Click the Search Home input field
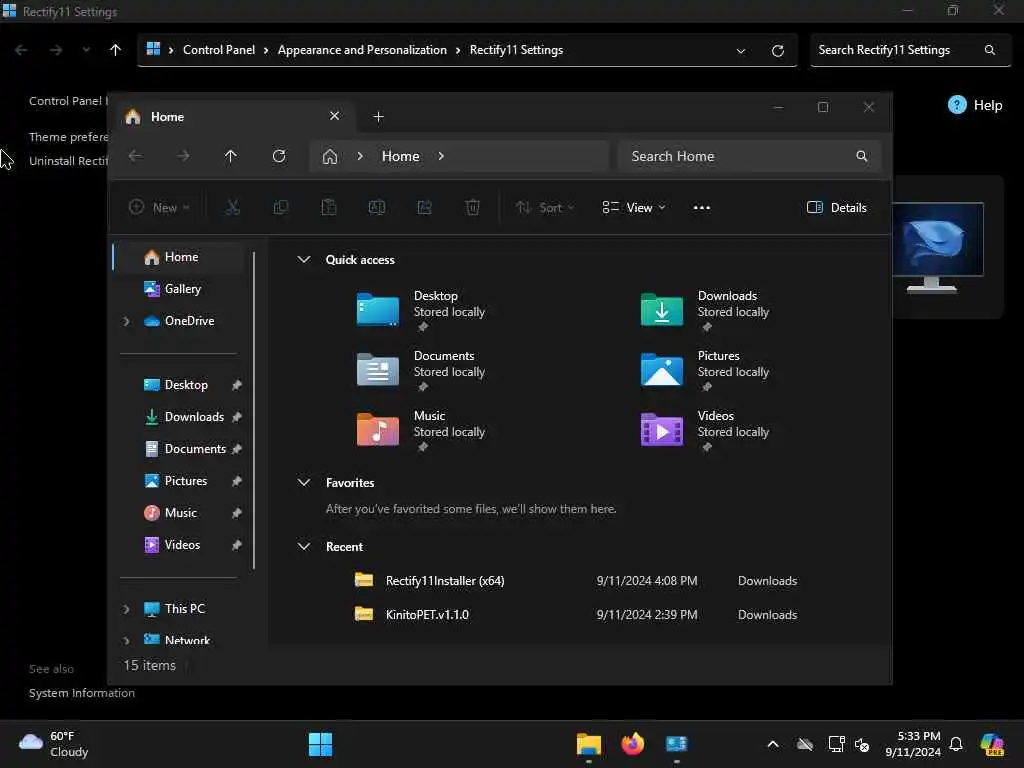Image resolution: width=1024 pixels, height=768 pixels. (x=750, y=156)
